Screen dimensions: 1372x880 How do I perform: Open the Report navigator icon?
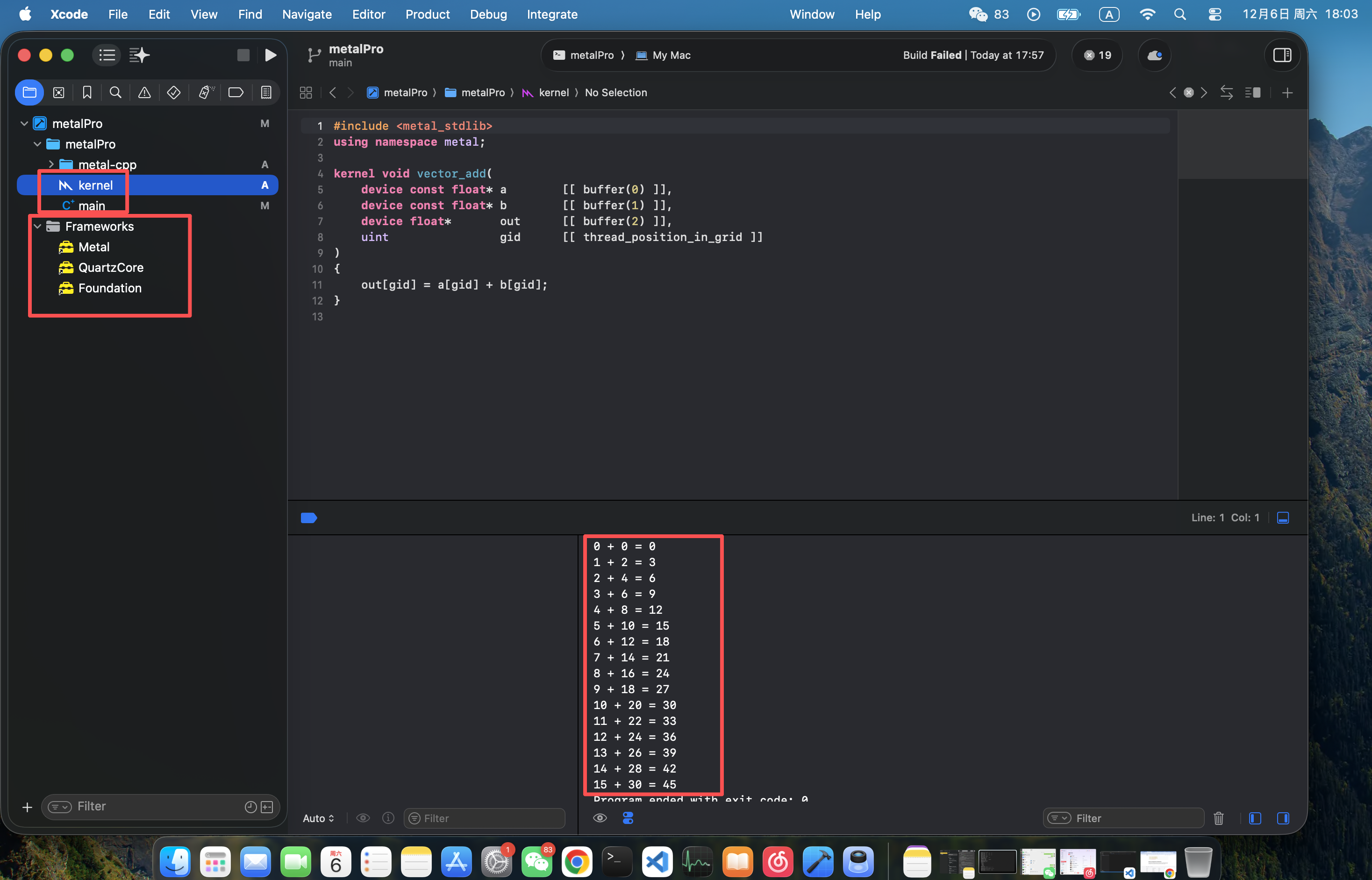tap(266, 92)
